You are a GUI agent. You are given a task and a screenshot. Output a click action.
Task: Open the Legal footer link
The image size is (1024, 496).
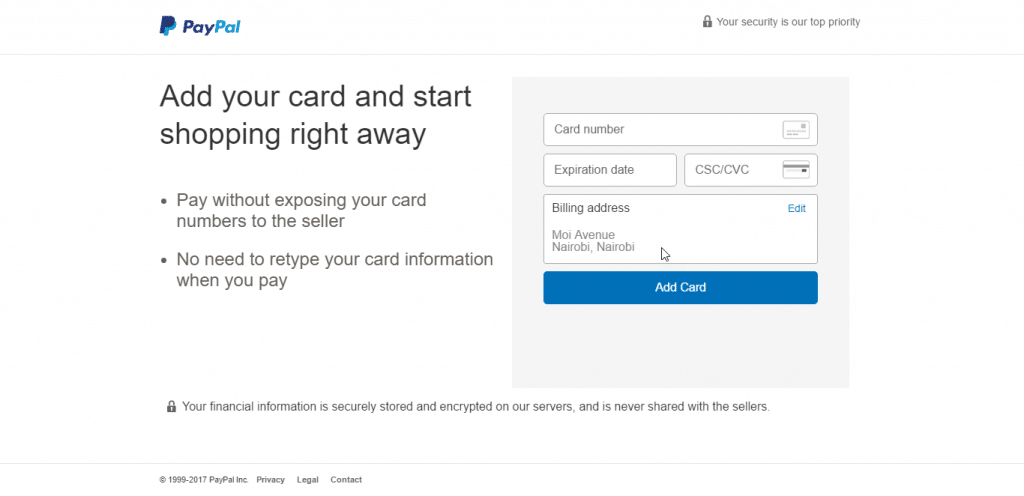point(307,480)
